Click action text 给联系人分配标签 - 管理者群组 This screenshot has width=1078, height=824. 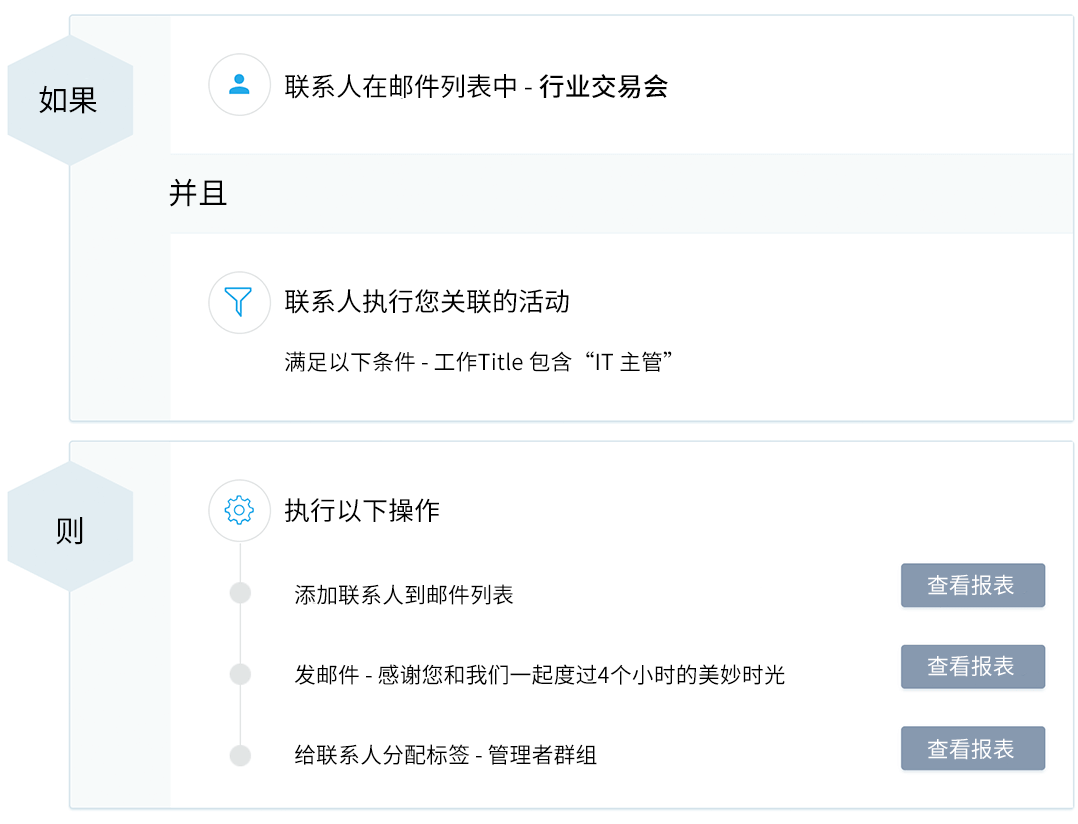pos(446,755)
